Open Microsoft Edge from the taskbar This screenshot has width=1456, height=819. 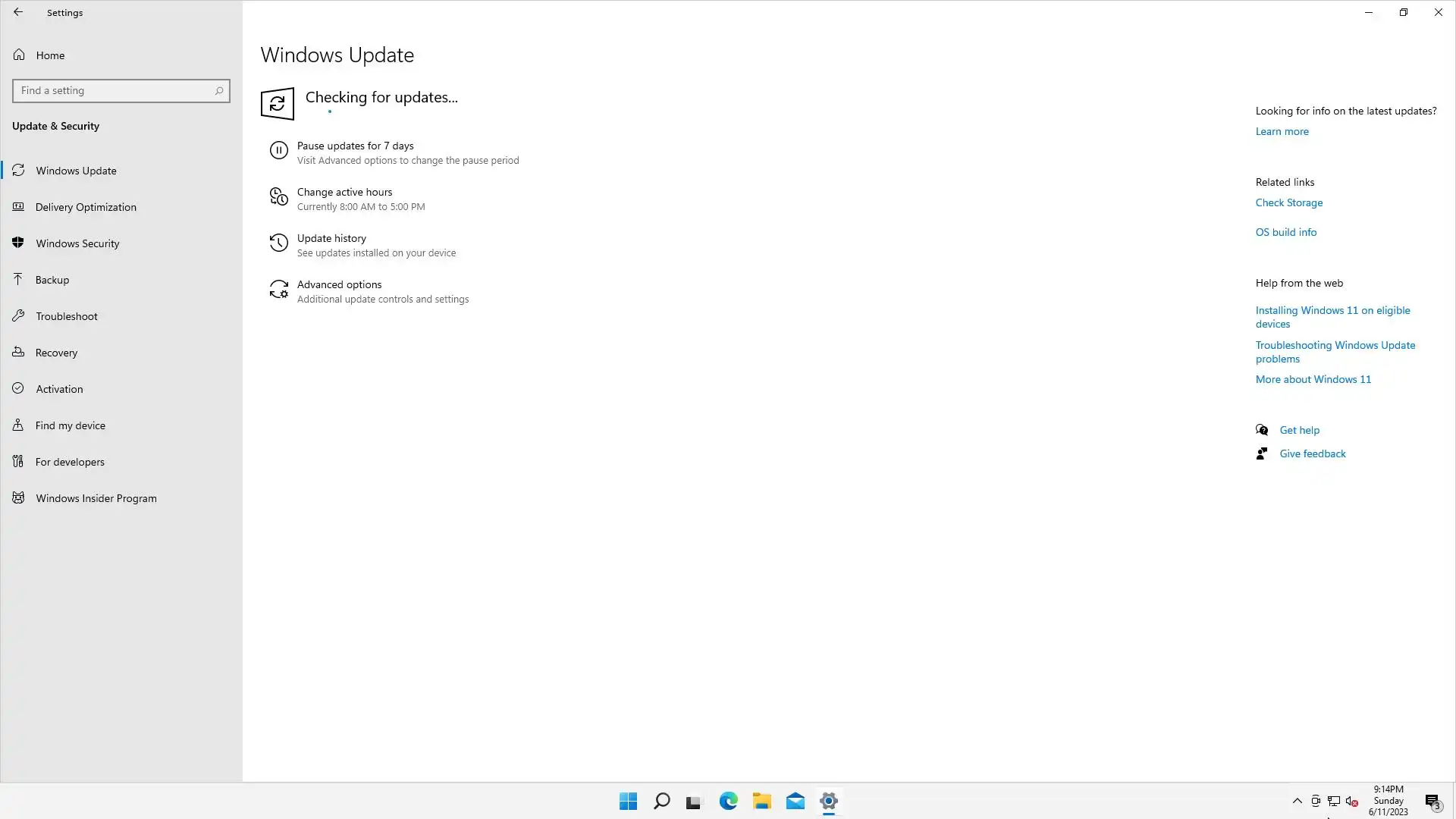pyautogui.click(x=728, y=801)
